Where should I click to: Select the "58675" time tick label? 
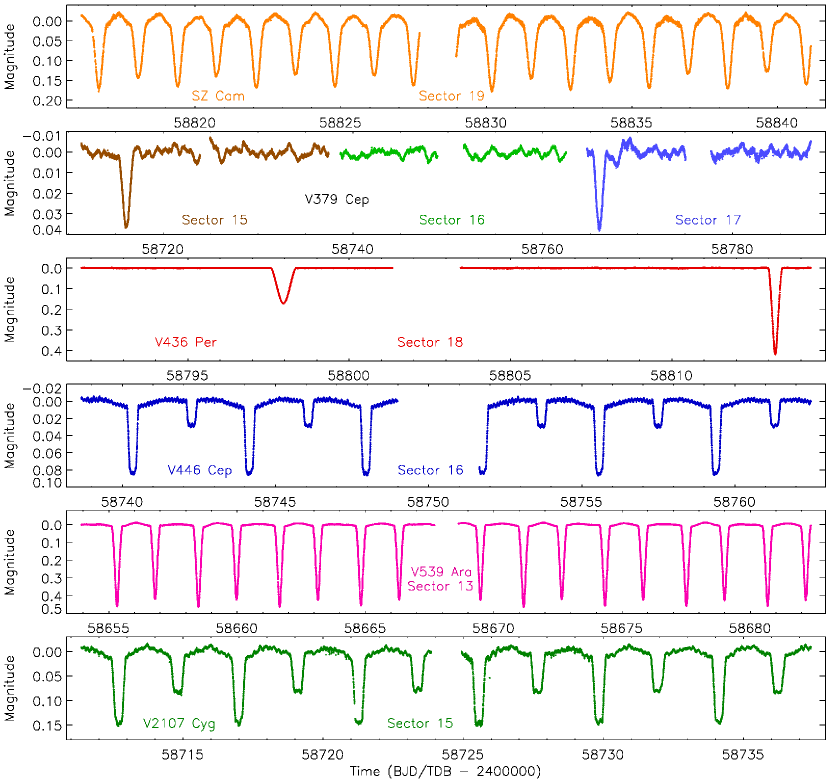tap(621, 628)
